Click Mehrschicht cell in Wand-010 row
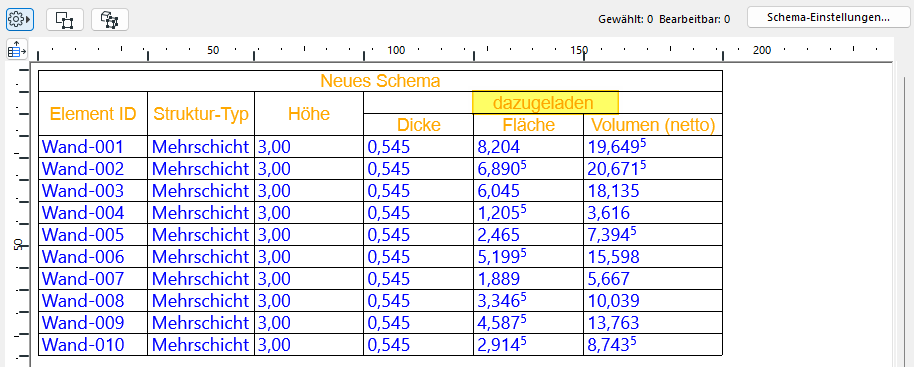 pyautogui.click(x=201, y=345)
